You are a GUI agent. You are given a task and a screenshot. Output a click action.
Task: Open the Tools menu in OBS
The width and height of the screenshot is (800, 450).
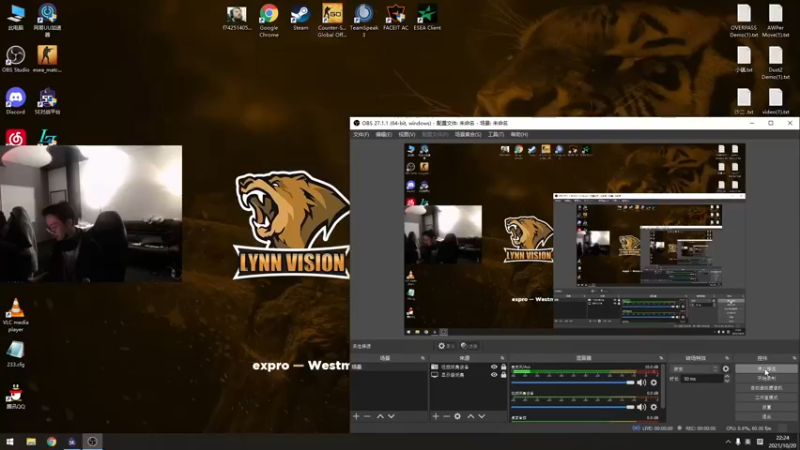click(x=496, y=135)
